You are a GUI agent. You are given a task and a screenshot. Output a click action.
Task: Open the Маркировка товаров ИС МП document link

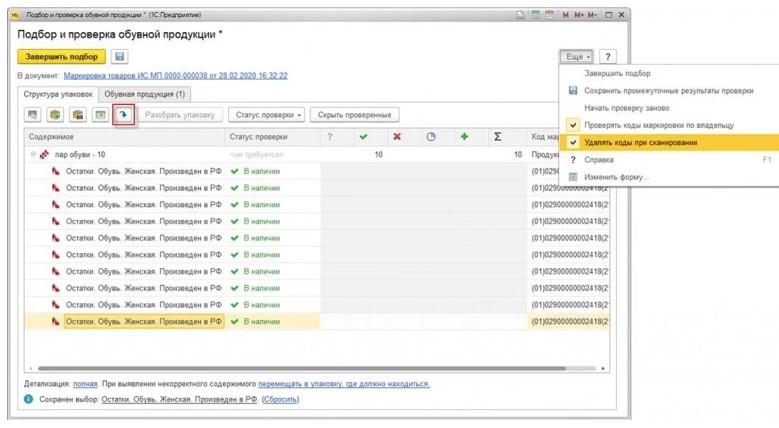[x=175, y=75]
